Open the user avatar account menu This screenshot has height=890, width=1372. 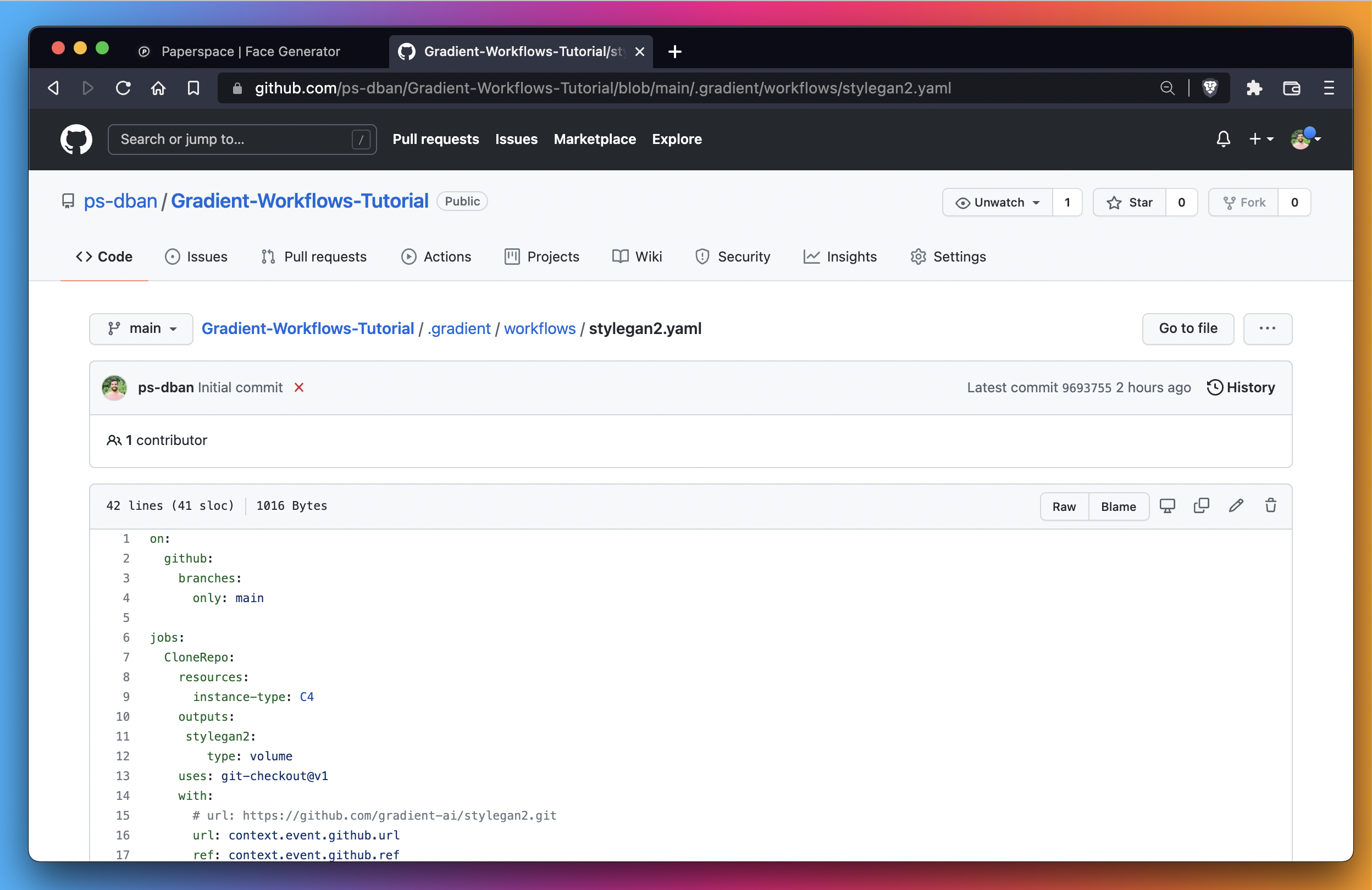pyautogui.click(x=1305, y=139)
